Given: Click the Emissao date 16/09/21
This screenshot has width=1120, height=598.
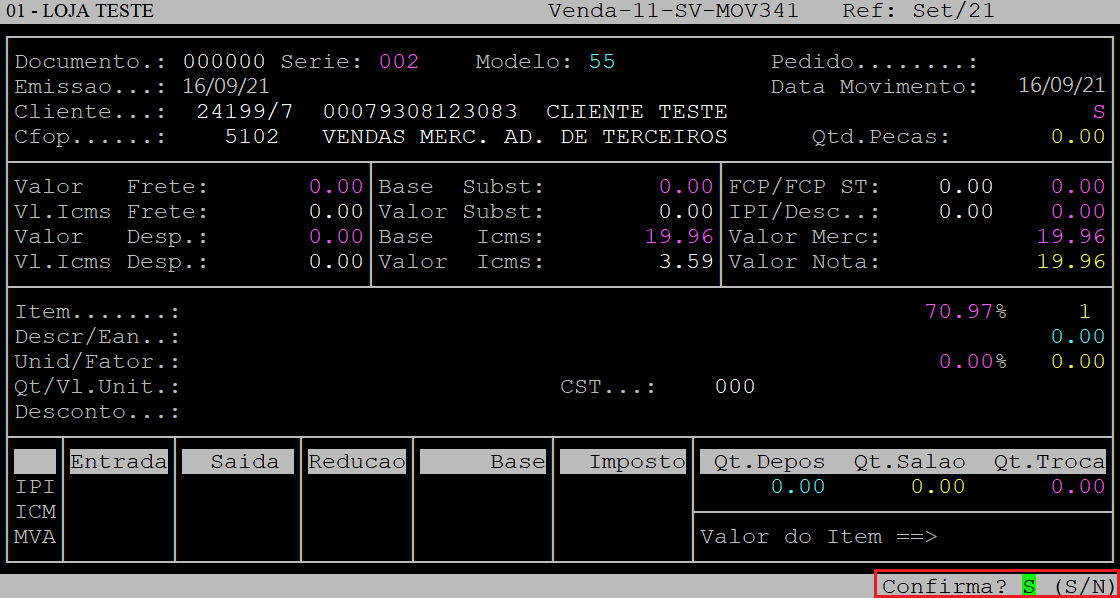Looking at the screenshot, I should 225,87.
